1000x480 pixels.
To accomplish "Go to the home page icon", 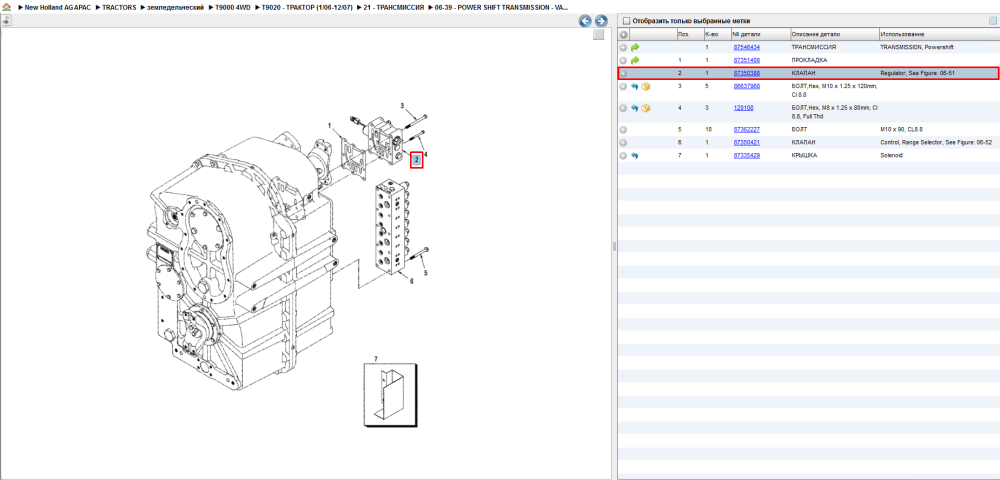I will [x=6, y=7].
